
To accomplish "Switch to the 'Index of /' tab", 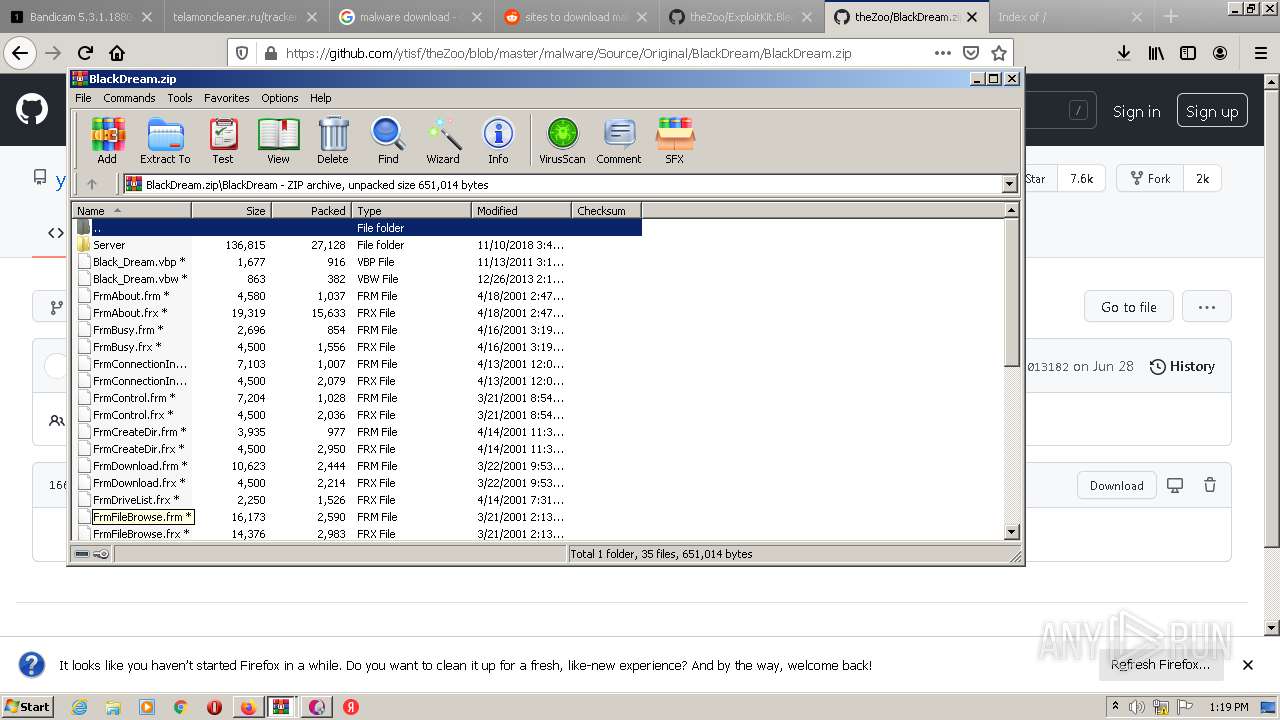I will [1070, 17].
